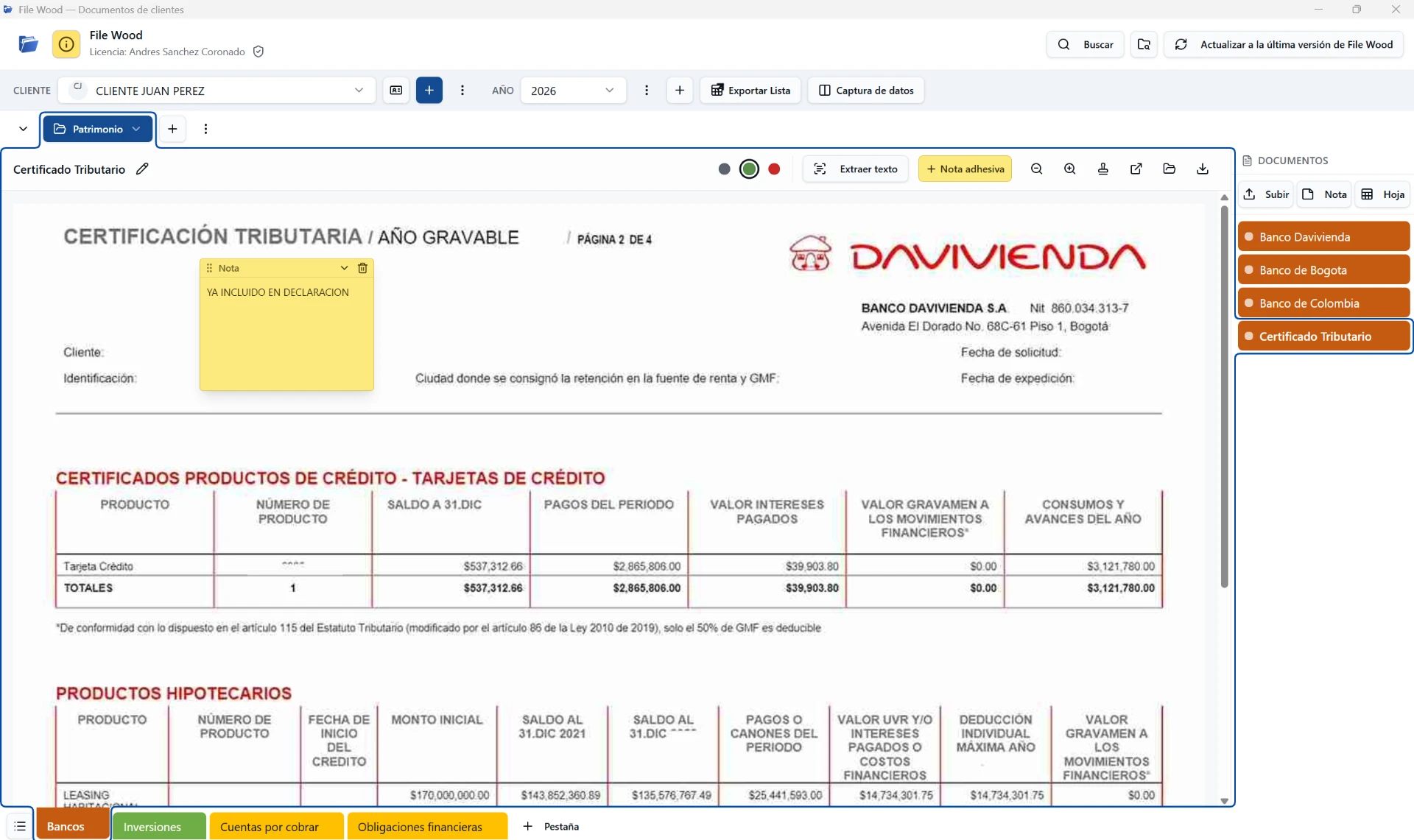Click Actualizar a la última versión
This screenshot has width=1414, height=840.
point(1283,44)
